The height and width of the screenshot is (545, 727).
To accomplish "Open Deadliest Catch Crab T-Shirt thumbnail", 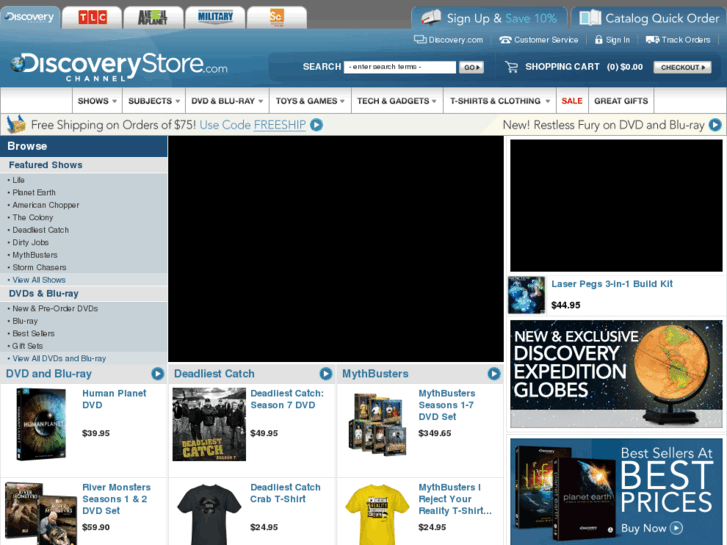I will [x=209, y=514].
